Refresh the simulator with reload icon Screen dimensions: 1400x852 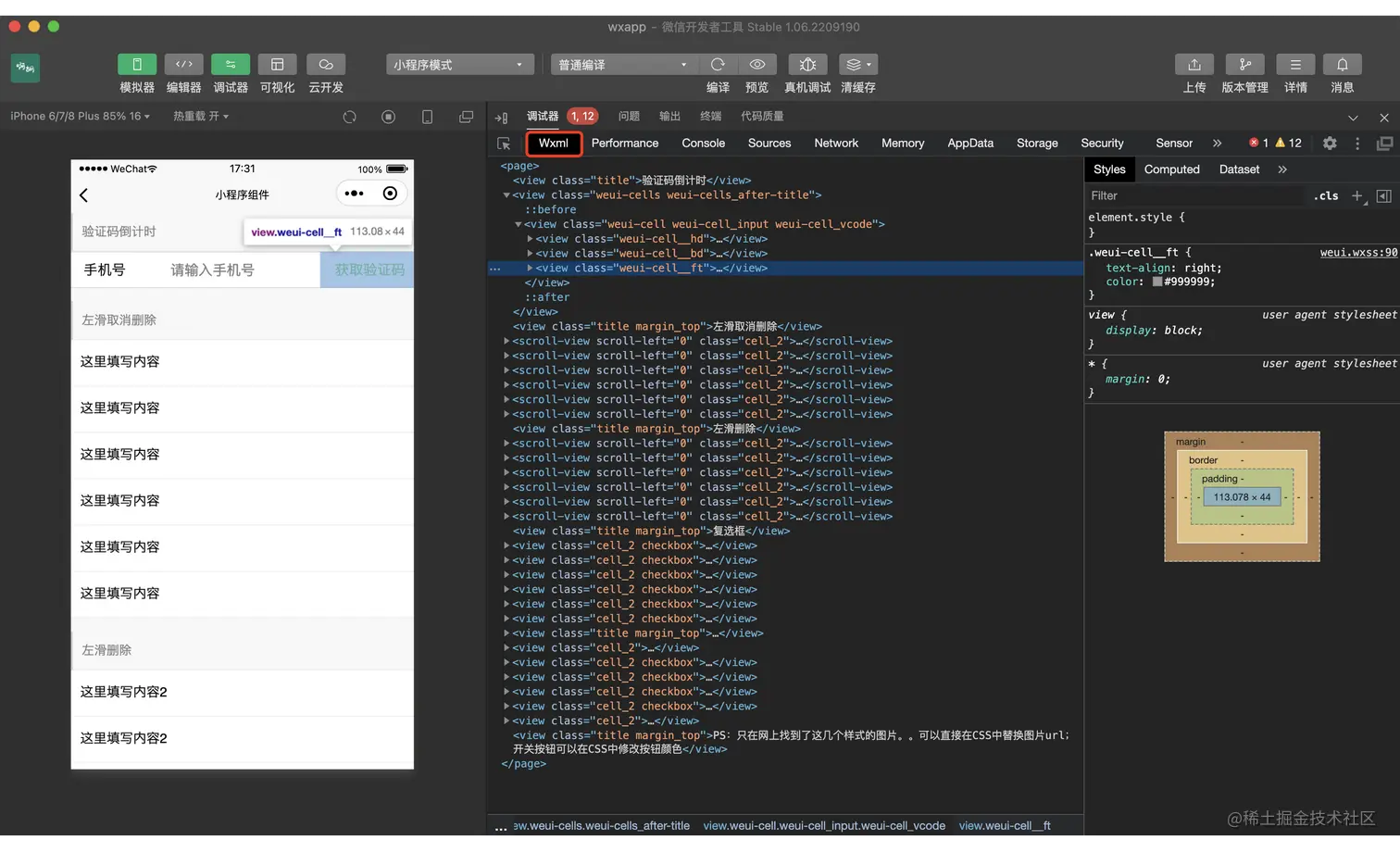tap(349, 117)
